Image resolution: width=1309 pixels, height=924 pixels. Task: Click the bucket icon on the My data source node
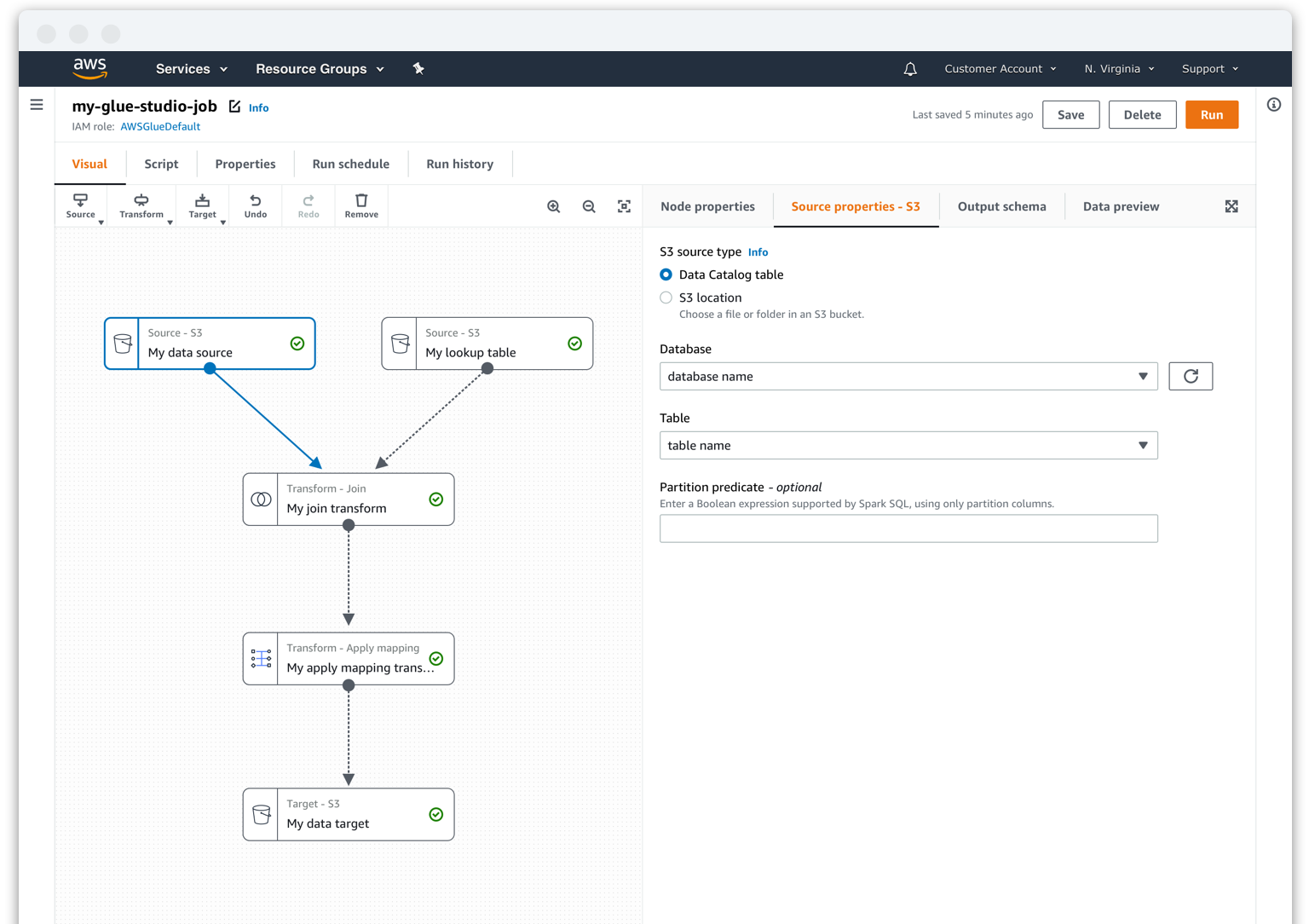click(x=123, y=344)
